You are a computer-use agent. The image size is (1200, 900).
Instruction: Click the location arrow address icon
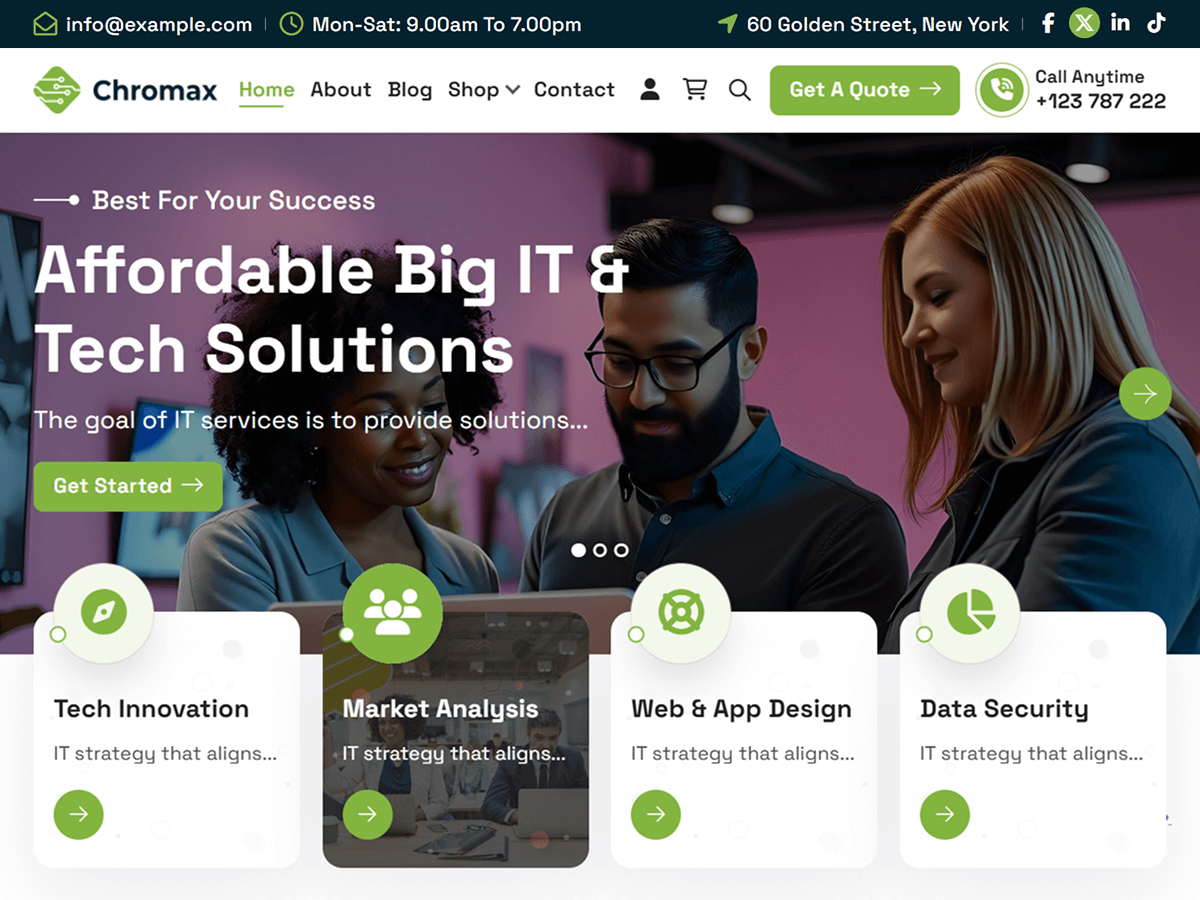[x=728, y=24]
